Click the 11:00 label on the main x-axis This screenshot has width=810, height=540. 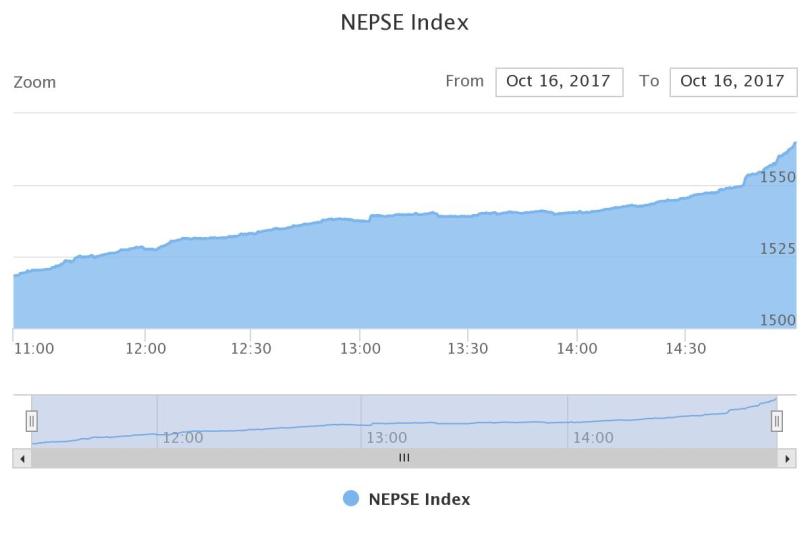pos(34,349)
